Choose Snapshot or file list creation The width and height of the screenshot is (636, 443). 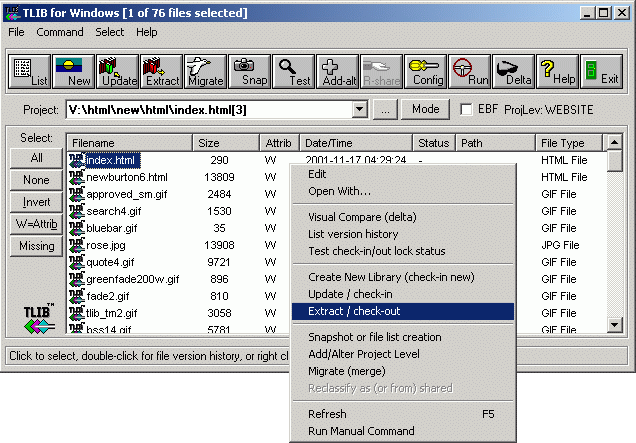click(x=403, y=337)
